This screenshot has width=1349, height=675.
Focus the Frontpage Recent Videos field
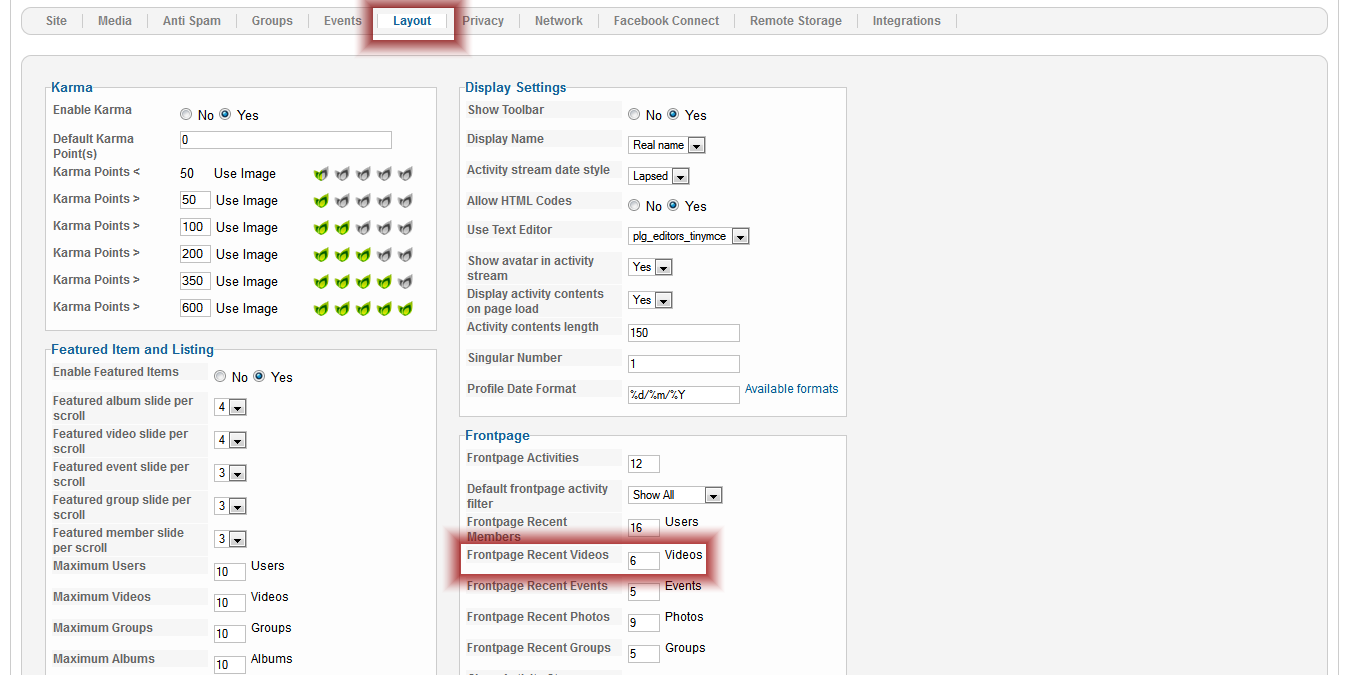click(643, 561)
